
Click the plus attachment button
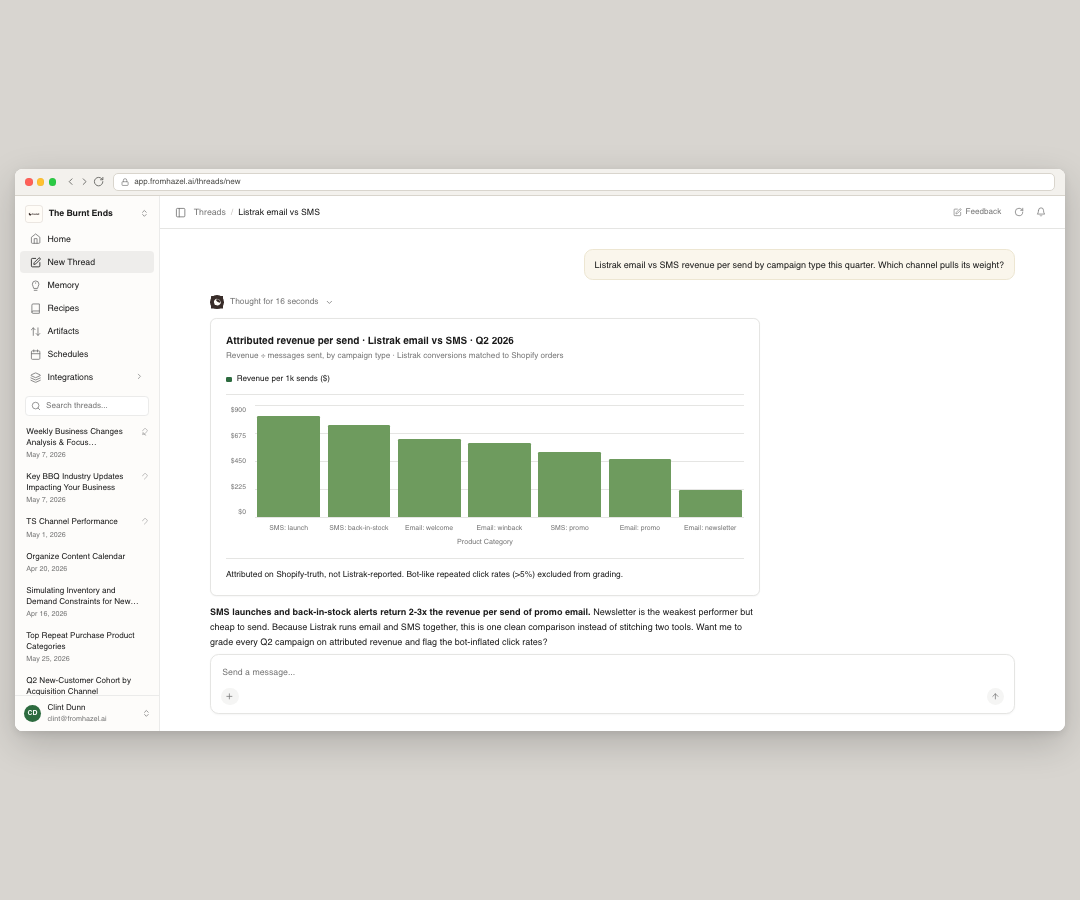click(x=229, y=696)
